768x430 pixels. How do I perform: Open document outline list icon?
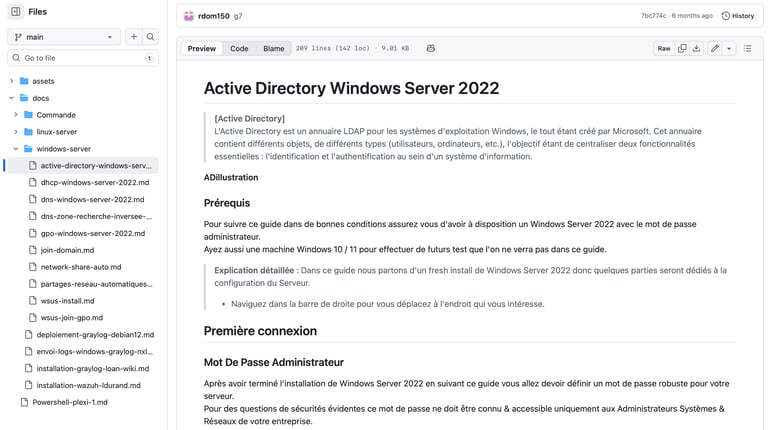[747, 48]
